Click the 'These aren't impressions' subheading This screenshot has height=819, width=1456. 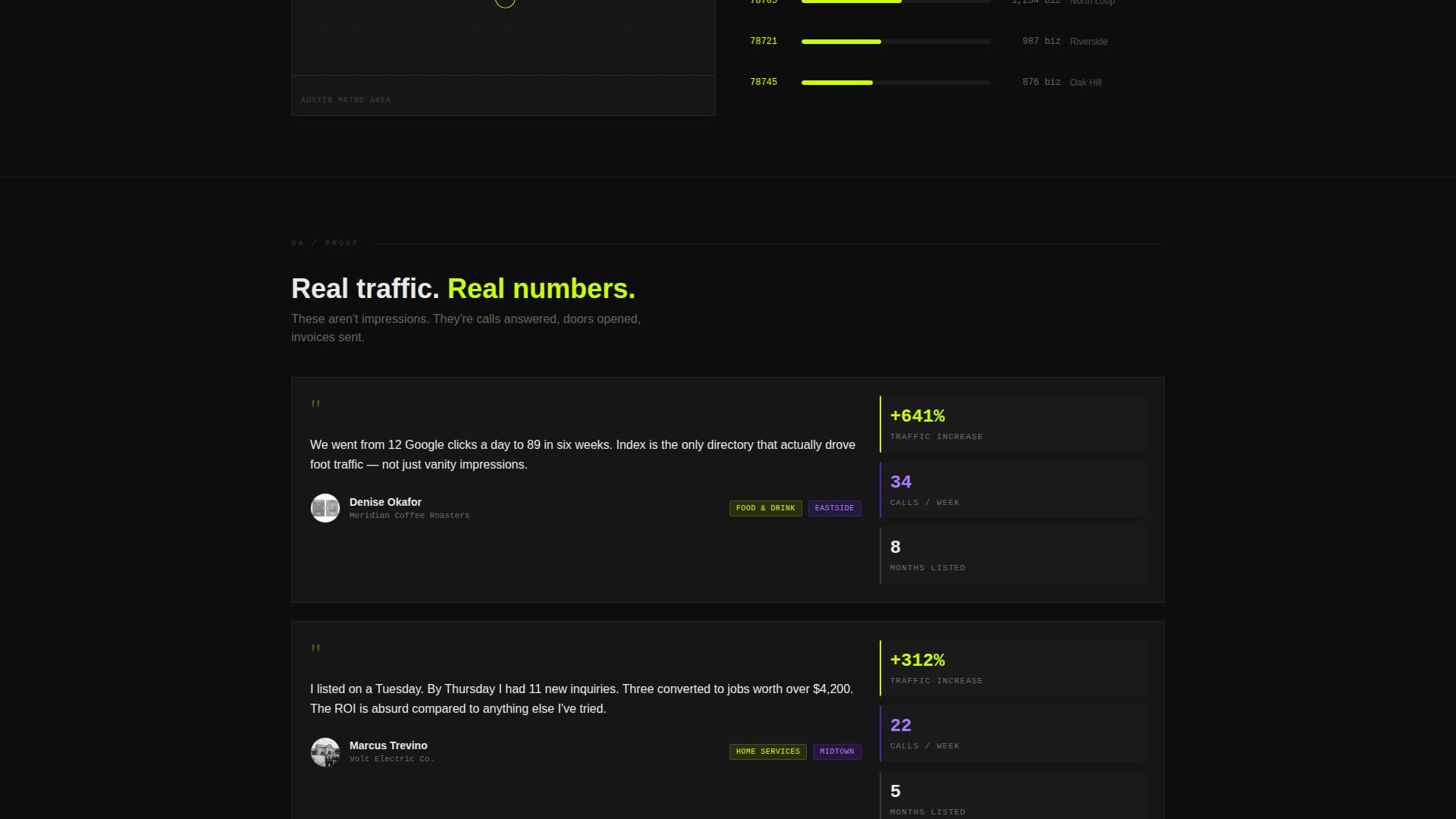click(466, 328)
